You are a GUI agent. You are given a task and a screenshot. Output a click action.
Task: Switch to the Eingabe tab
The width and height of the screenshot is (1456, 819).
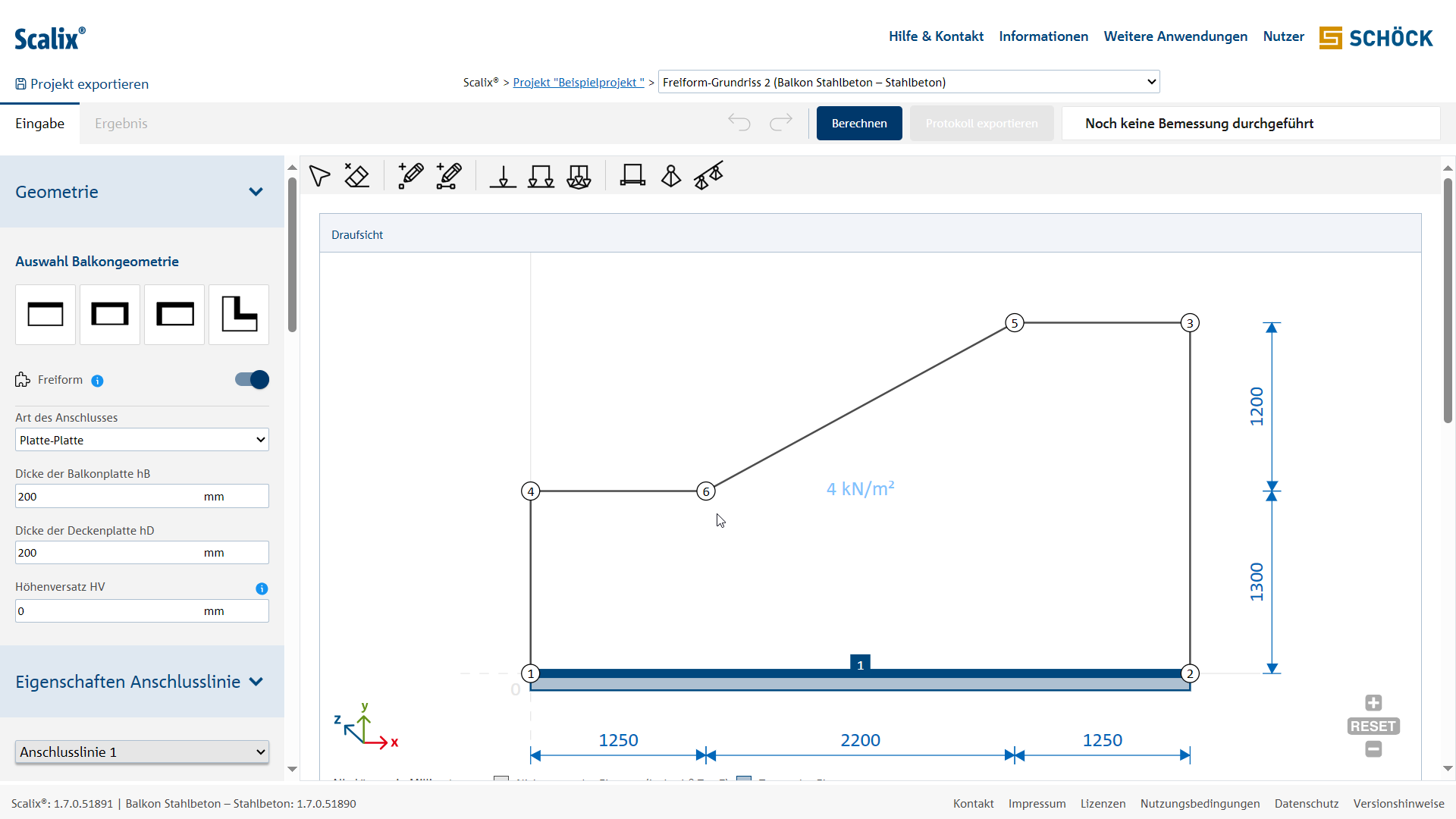(x=39, y=124)
